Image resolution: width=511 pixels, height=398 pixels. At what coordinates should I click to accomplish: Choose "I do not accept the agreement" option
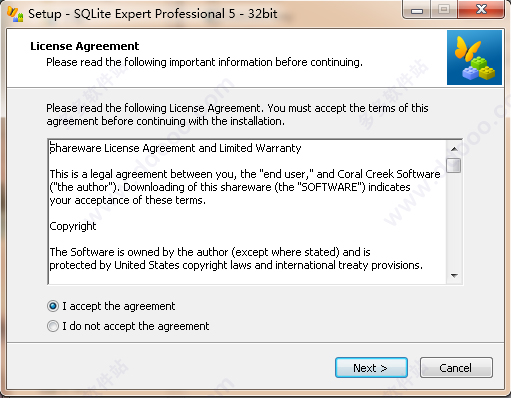pos(53,326)
